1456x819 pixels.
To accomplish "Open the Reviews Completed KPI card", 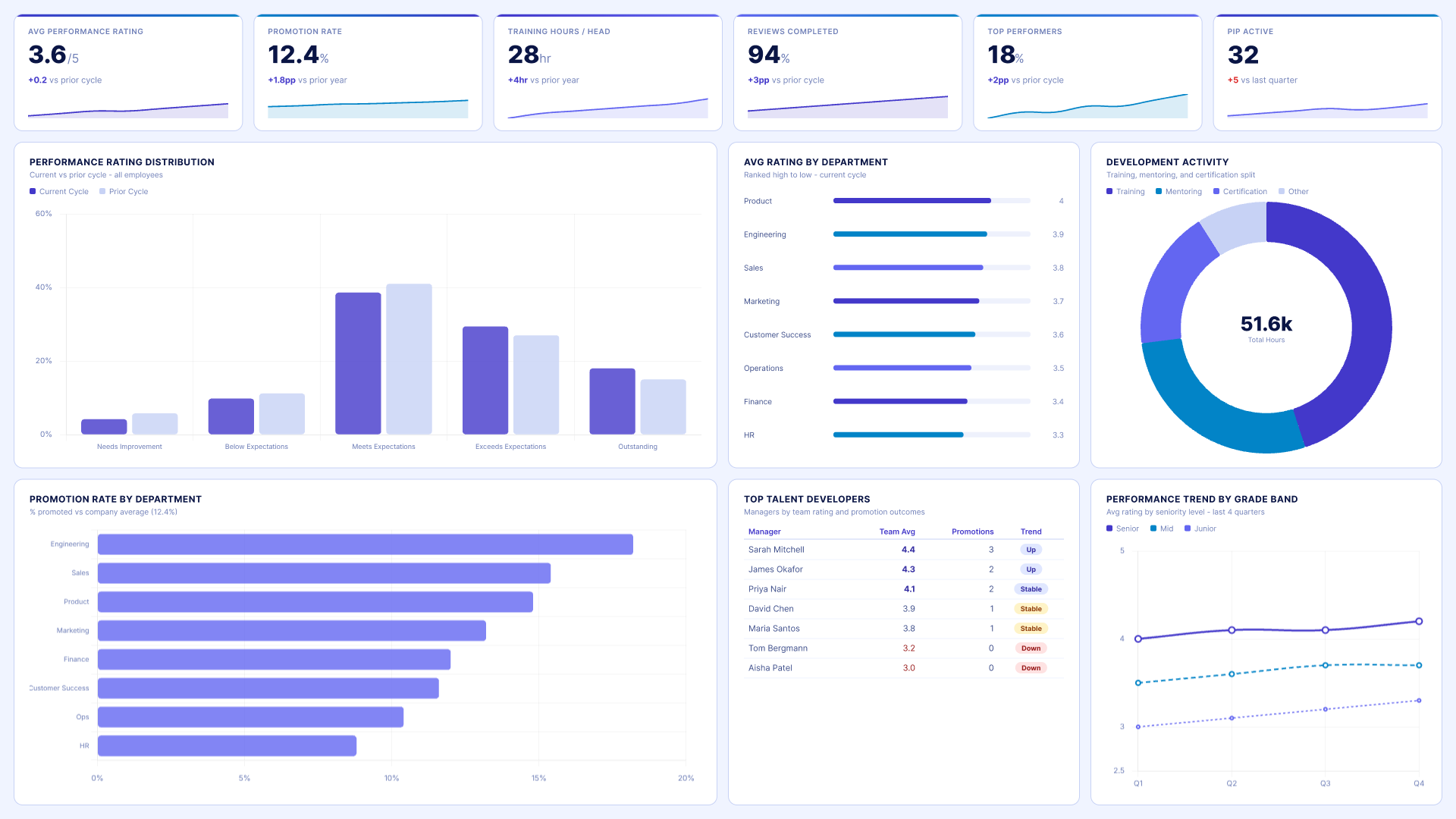I will tap(848, 73).
